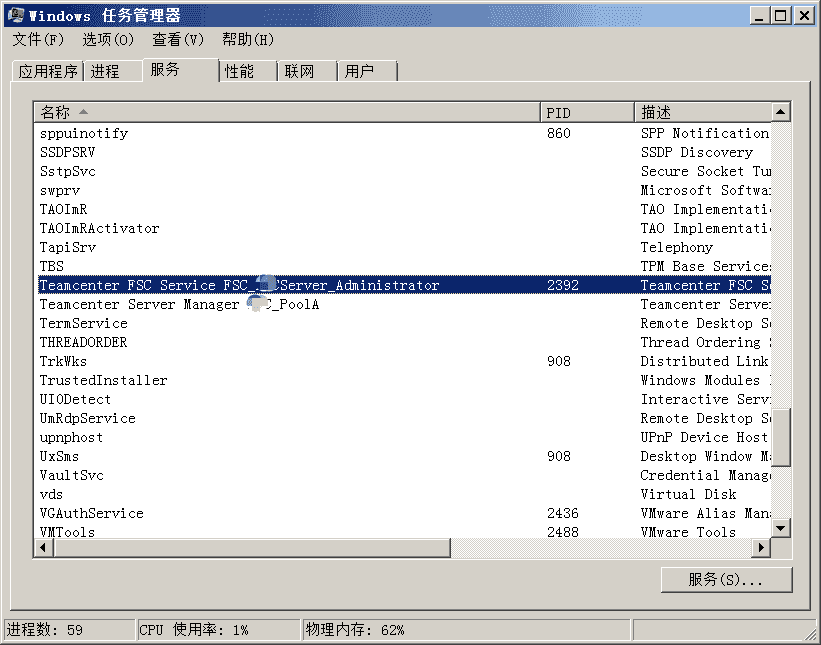This screenshot has height=645, width=821.
Task: Select the UI0Detect service row
Action: click(403, 399)
